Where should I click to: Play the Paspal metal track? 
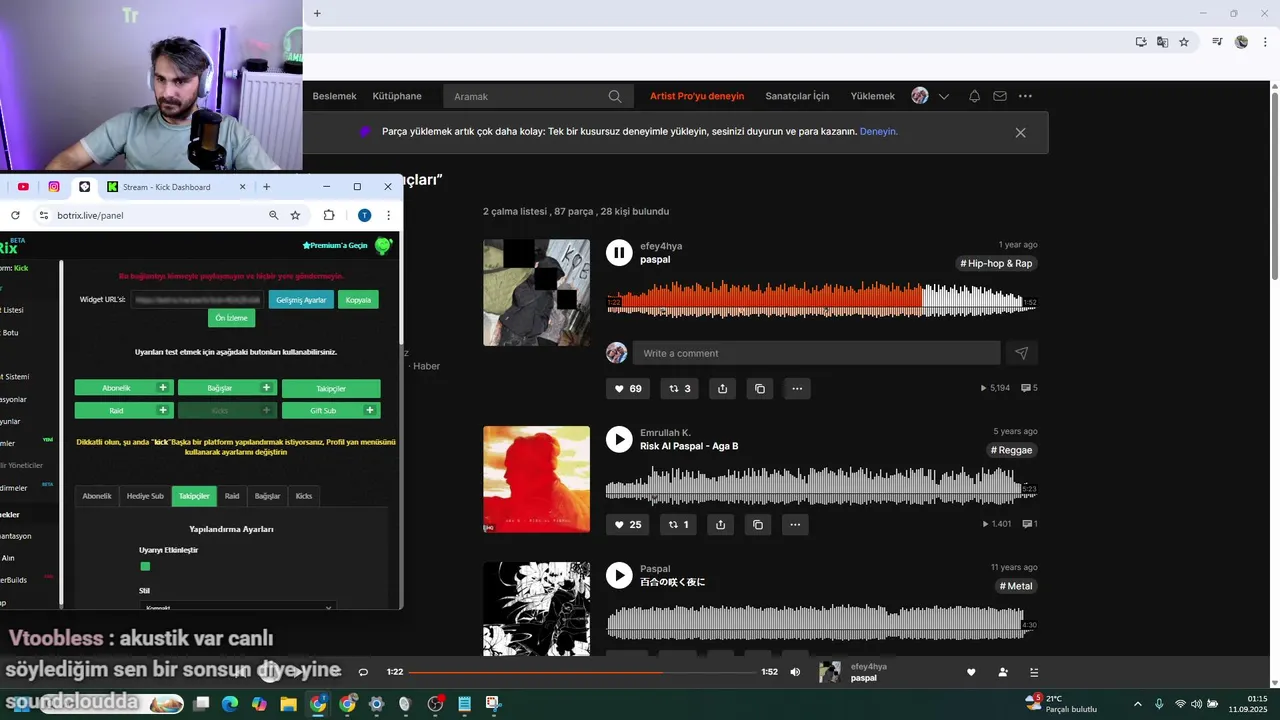(x=619, y=575)
